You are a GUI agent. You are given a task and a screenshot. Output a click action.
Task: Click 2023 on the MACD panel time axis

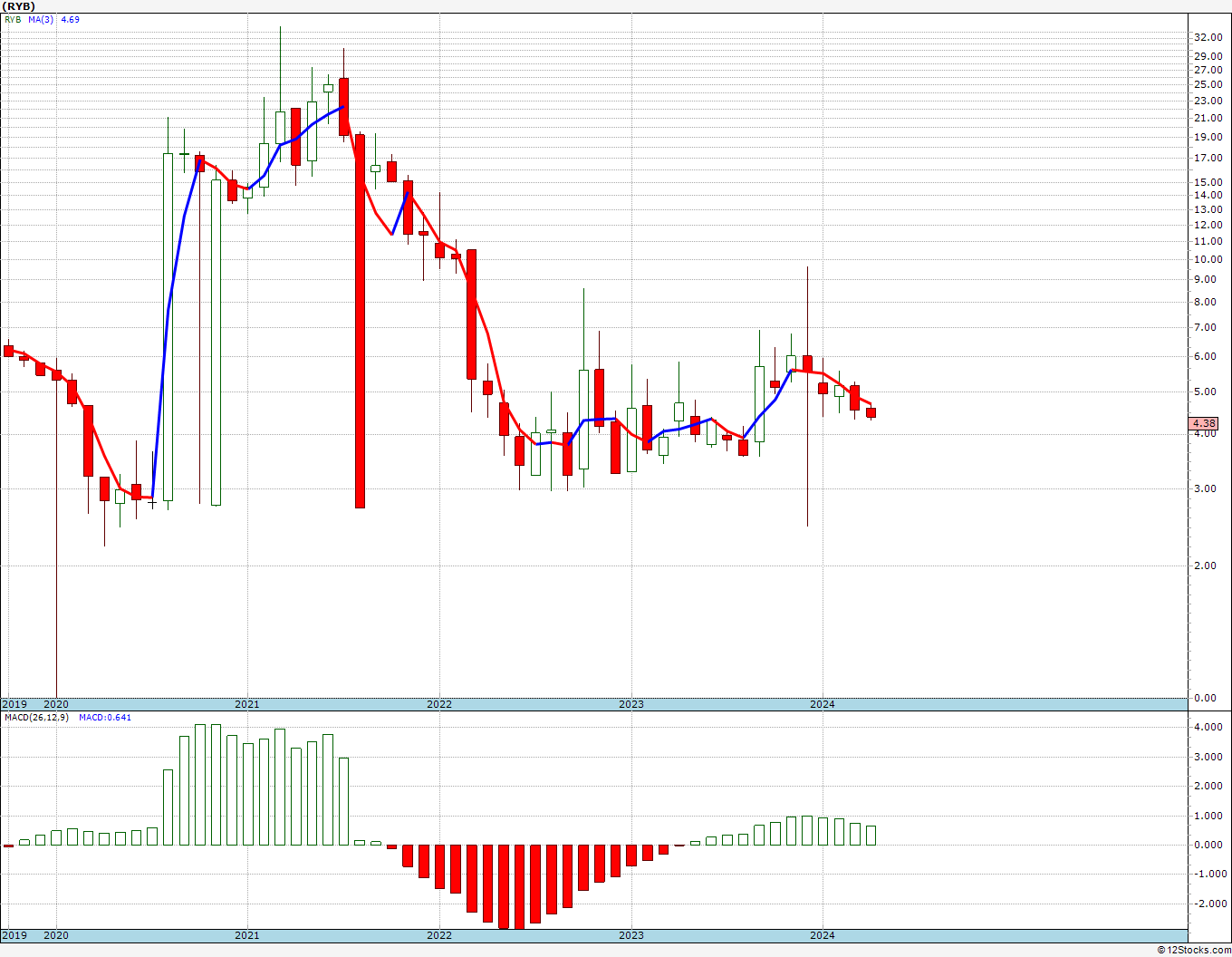pyautogui.click(x=631, y=935)
